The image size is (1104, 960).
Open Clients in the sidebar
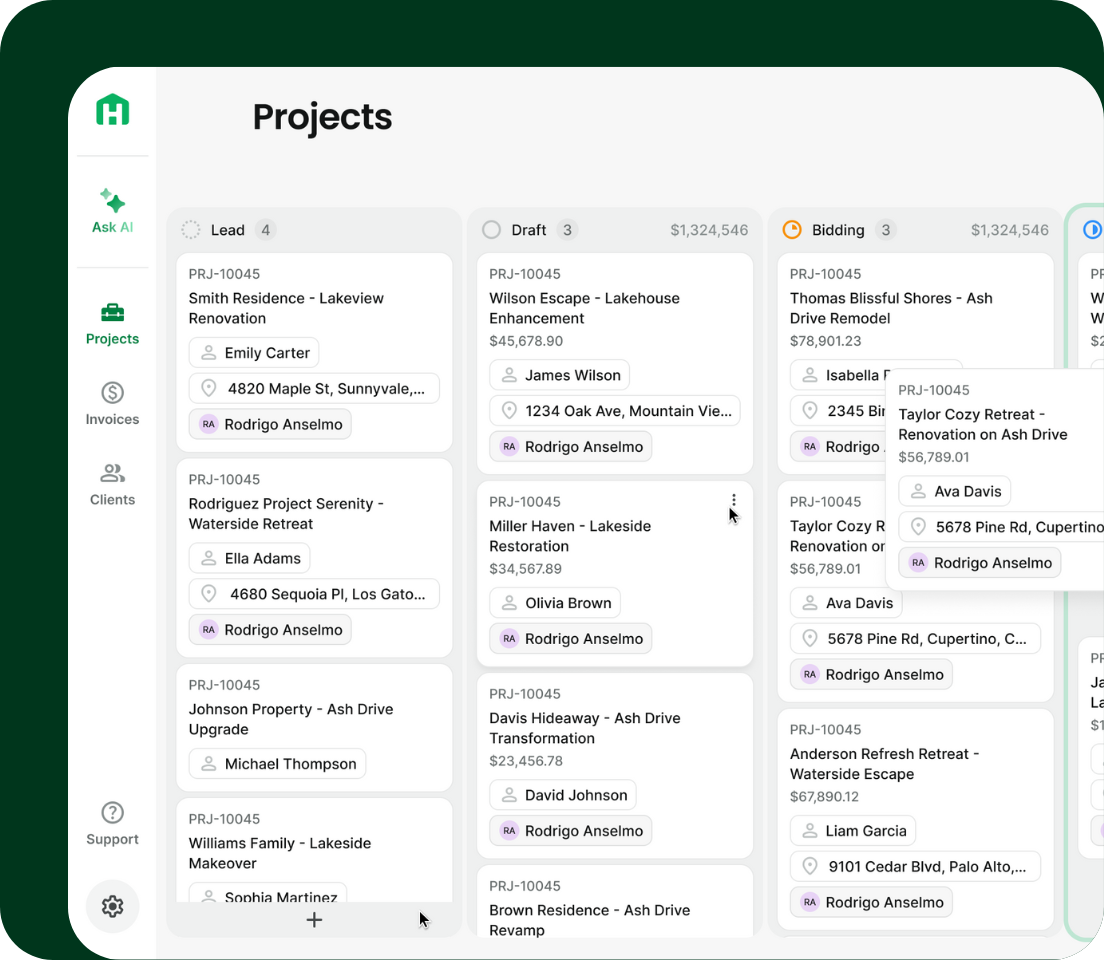113,484
